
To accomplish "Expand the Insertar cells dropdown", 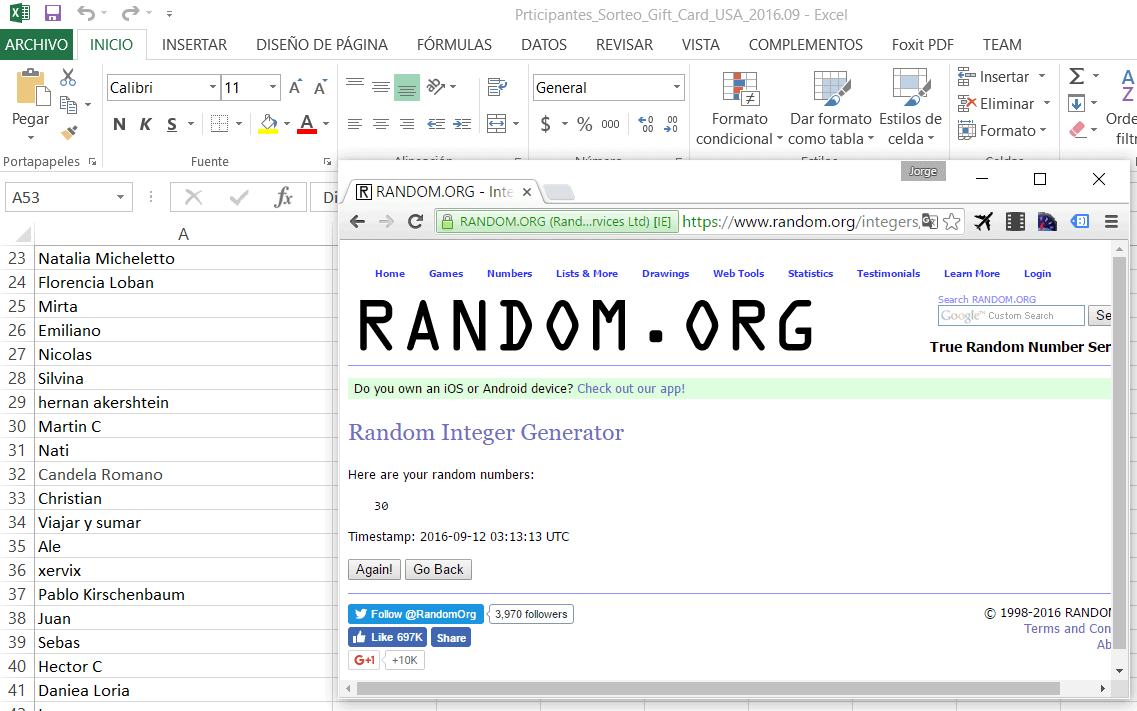I will [1042, 76].
